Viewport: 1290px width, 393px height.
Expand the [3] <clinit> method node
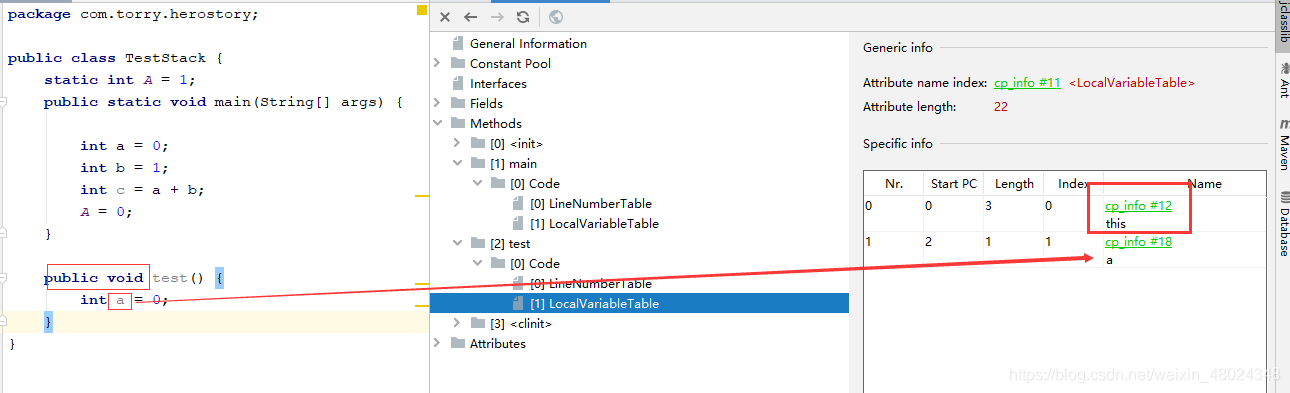pos(457,323)
